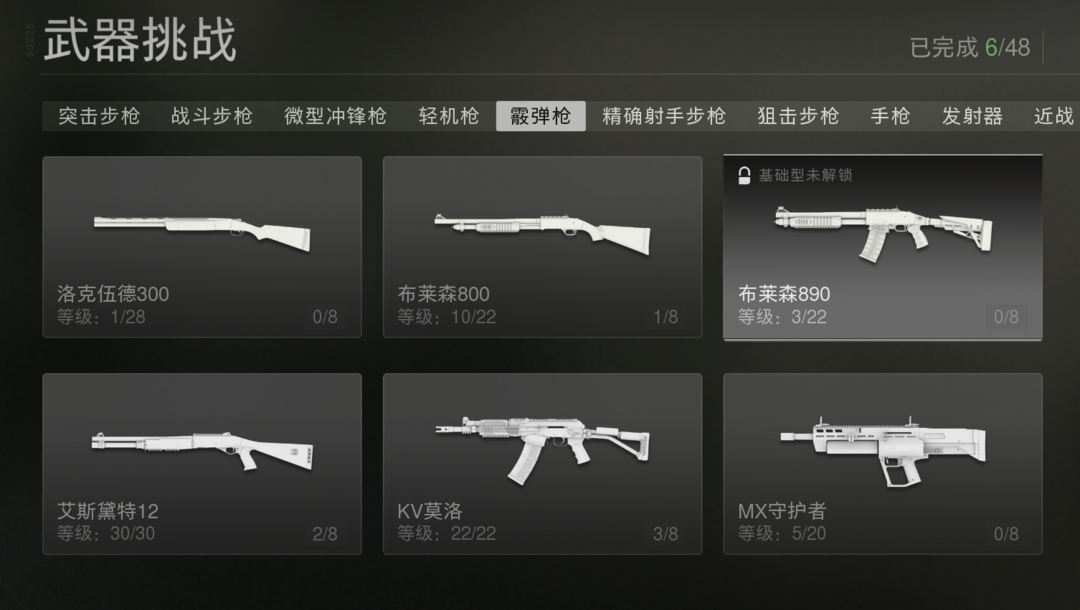This screenshot has height=610, width=1080.
Task: Open the 突击步枪 tab
Action: click(99, 116)
